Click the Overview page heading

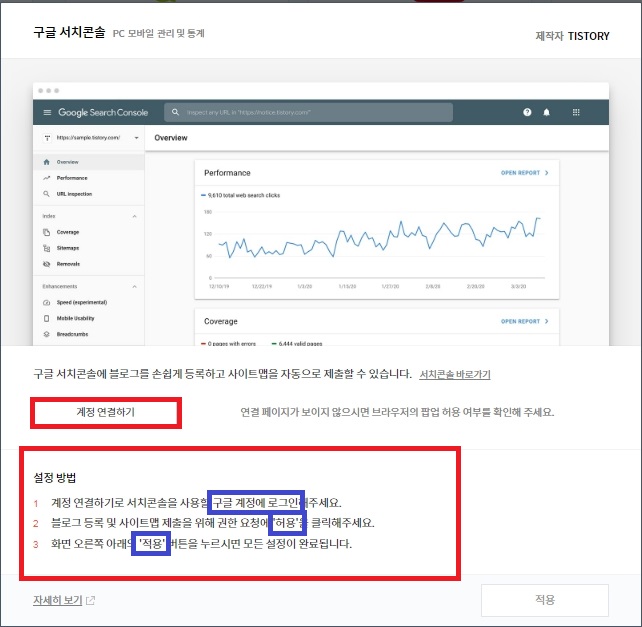pos(171,138)
